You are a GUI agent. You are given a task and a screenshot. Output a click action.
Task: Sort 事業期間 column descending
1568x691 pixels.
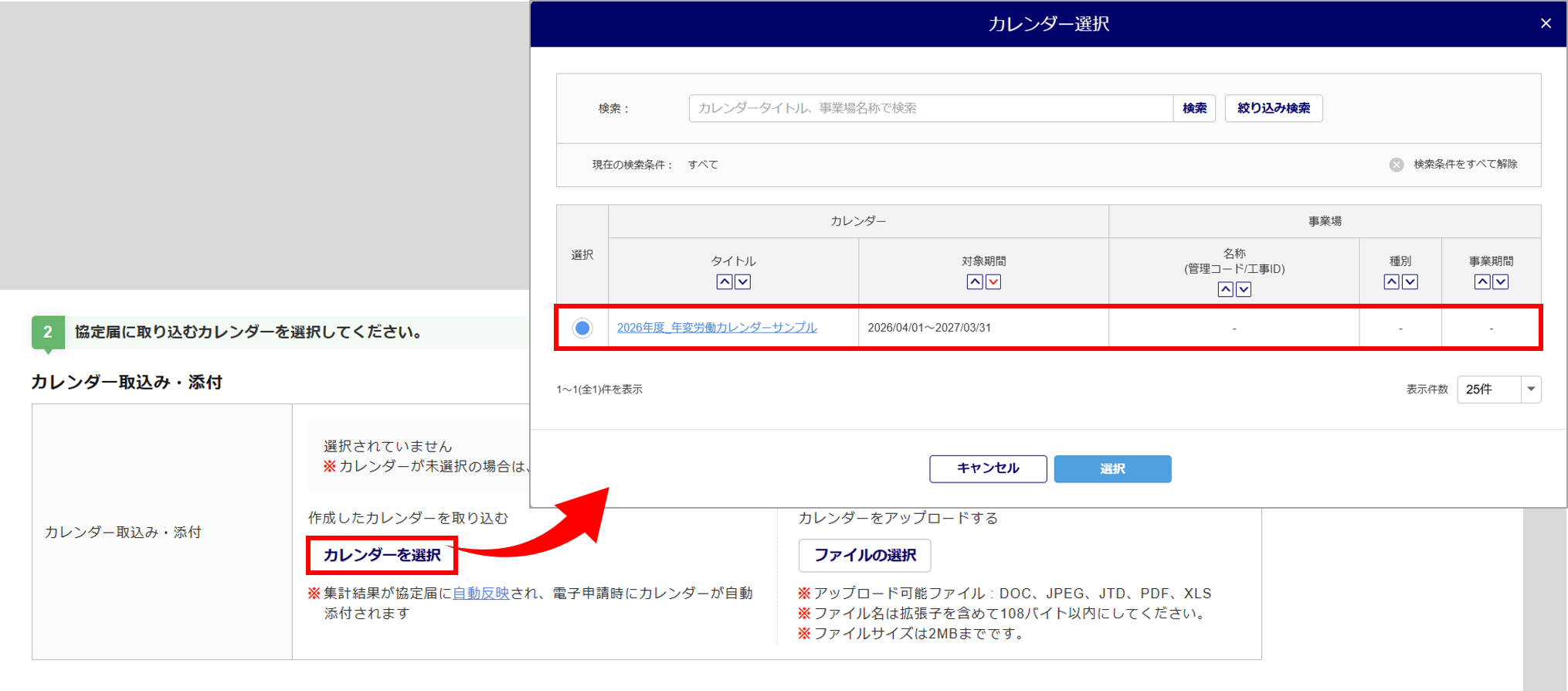(1500, 282)
